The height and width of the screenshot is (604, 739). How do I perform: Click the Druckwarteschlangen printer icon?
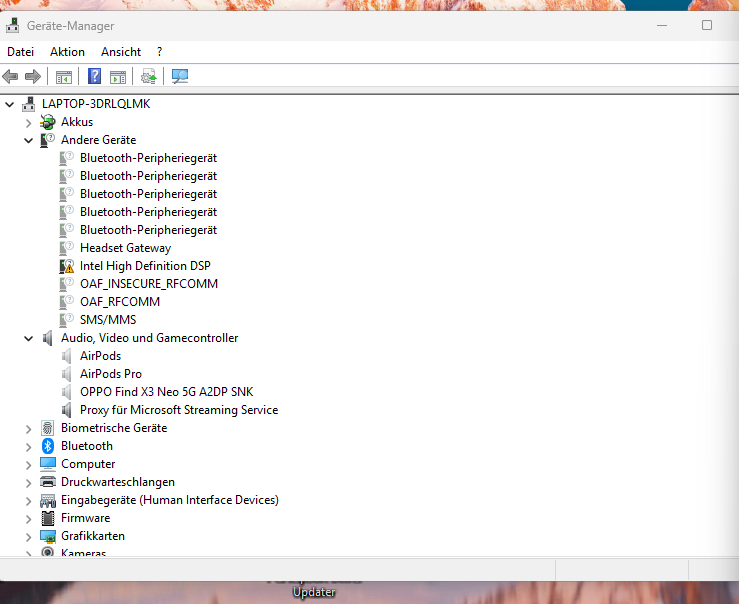click(48, 482)
